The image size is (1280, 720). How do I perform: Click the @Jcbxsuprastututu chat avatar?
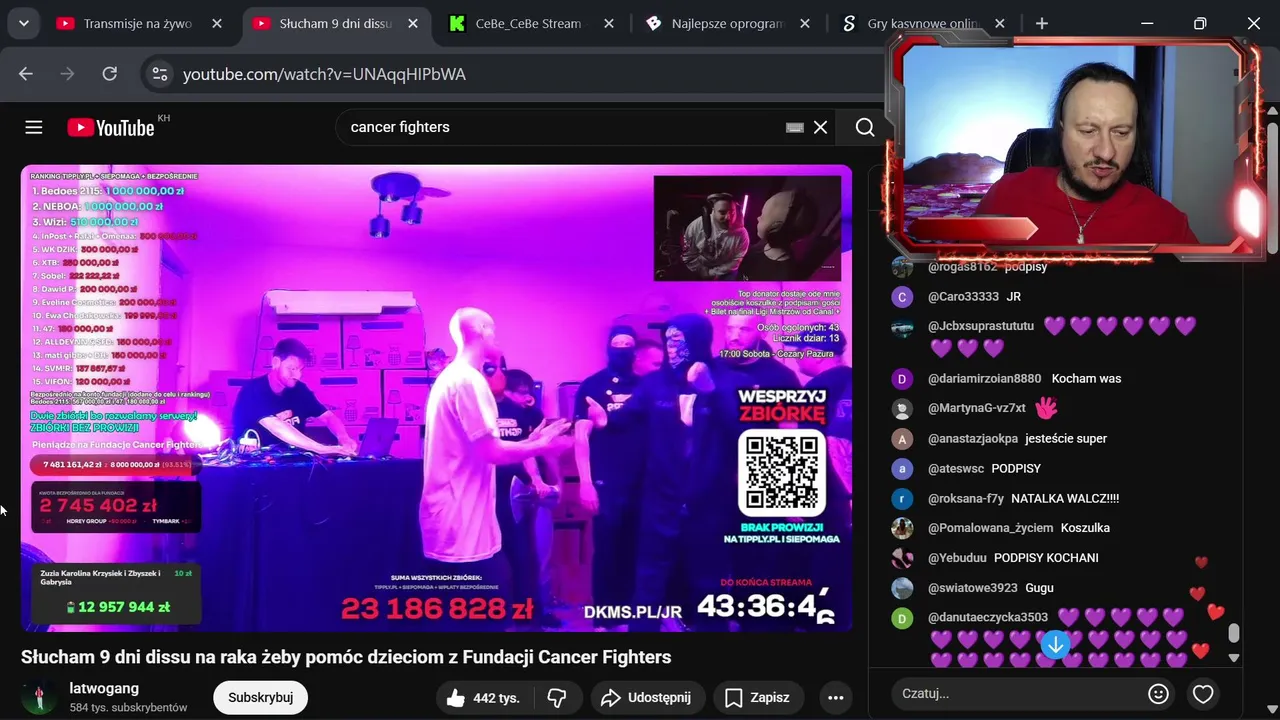[x=902, y=327]
